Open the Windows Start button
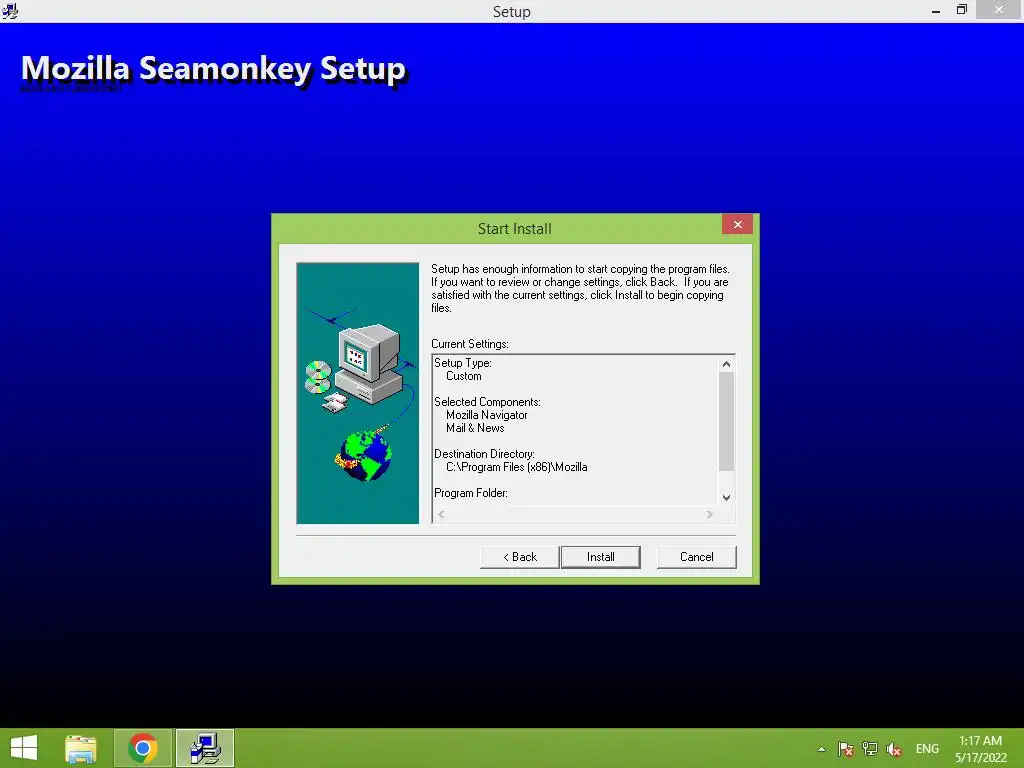Viewport: 1024px width, 768px height. pos(24,748)
